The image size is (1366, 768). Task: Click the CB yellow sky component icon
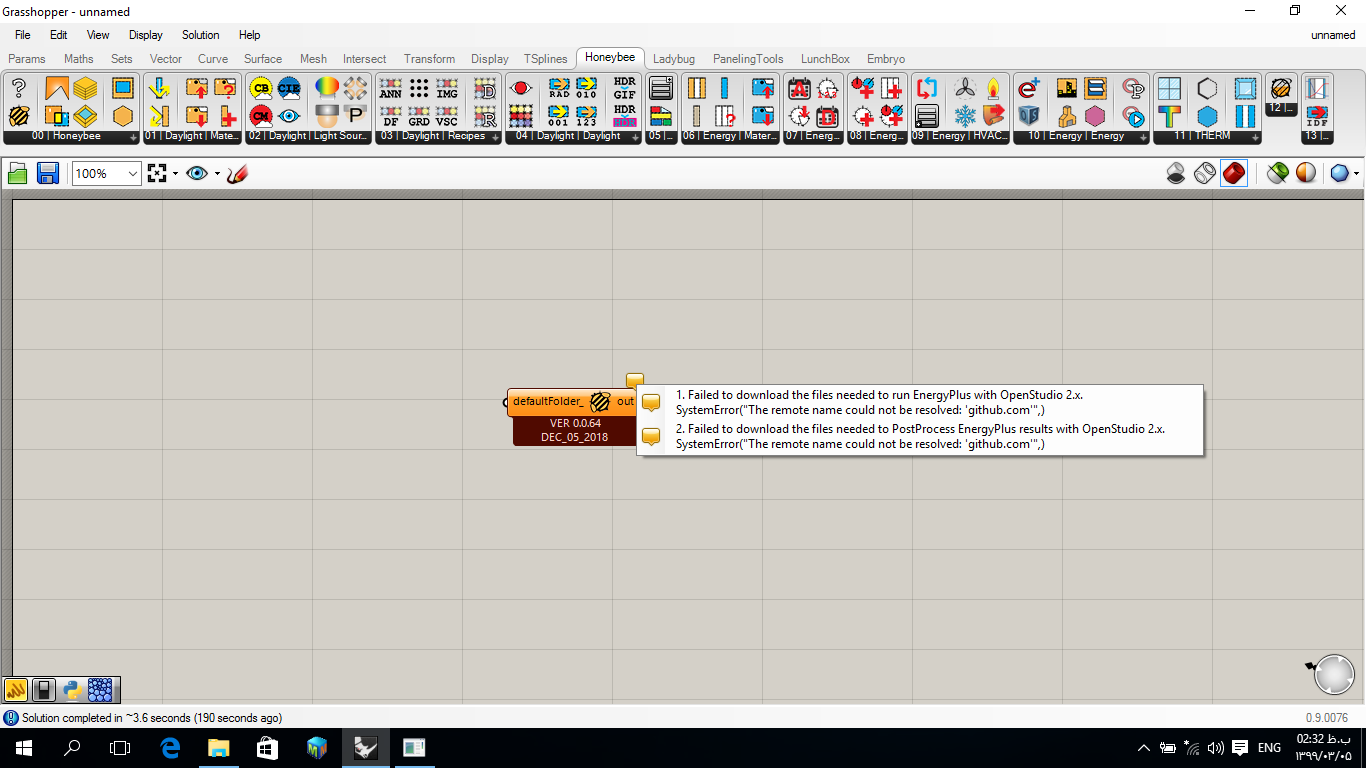261,88
